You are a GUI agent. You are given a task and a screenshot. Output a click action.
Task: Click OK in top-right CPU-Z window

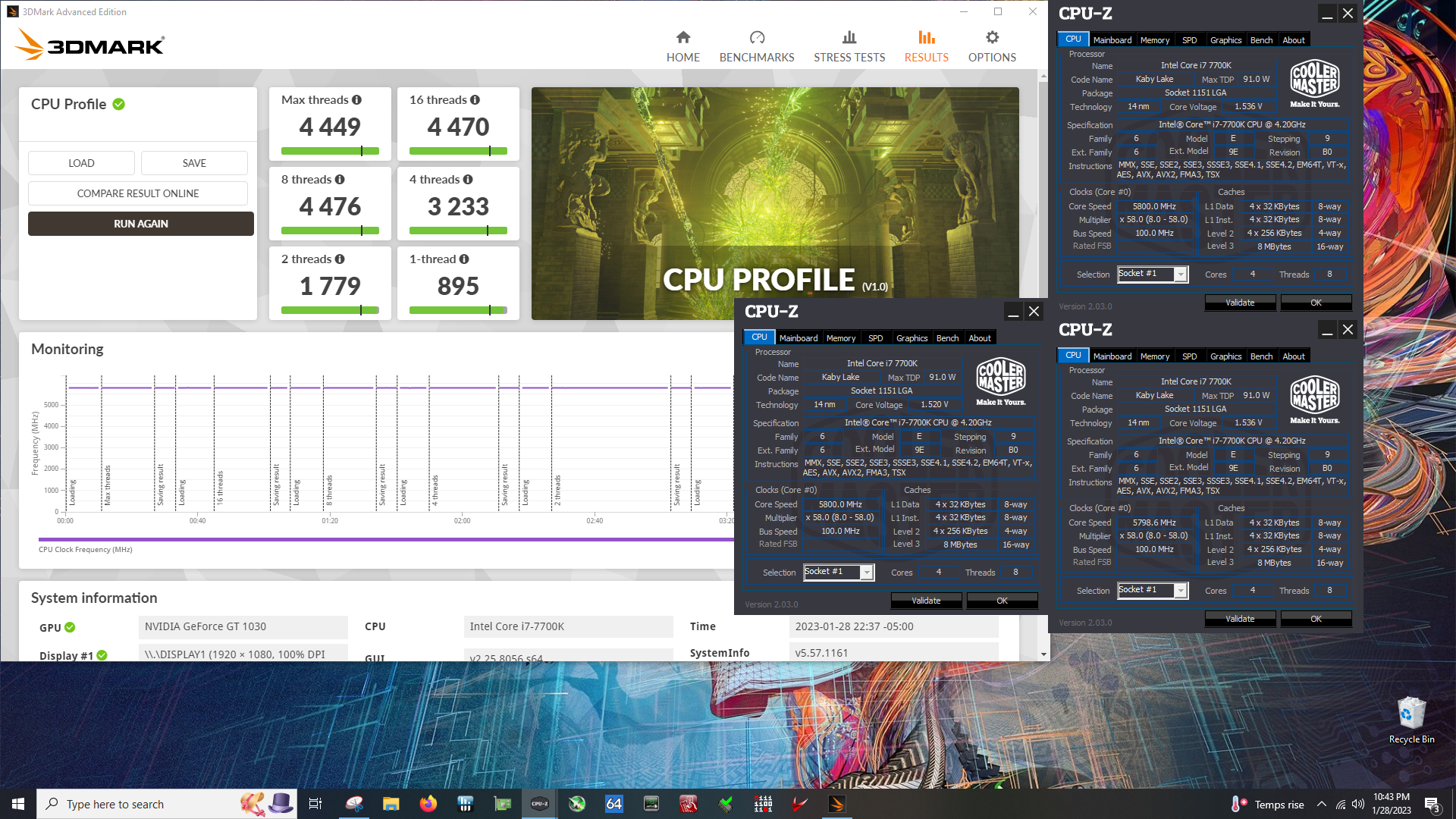tap(1316, 303)
